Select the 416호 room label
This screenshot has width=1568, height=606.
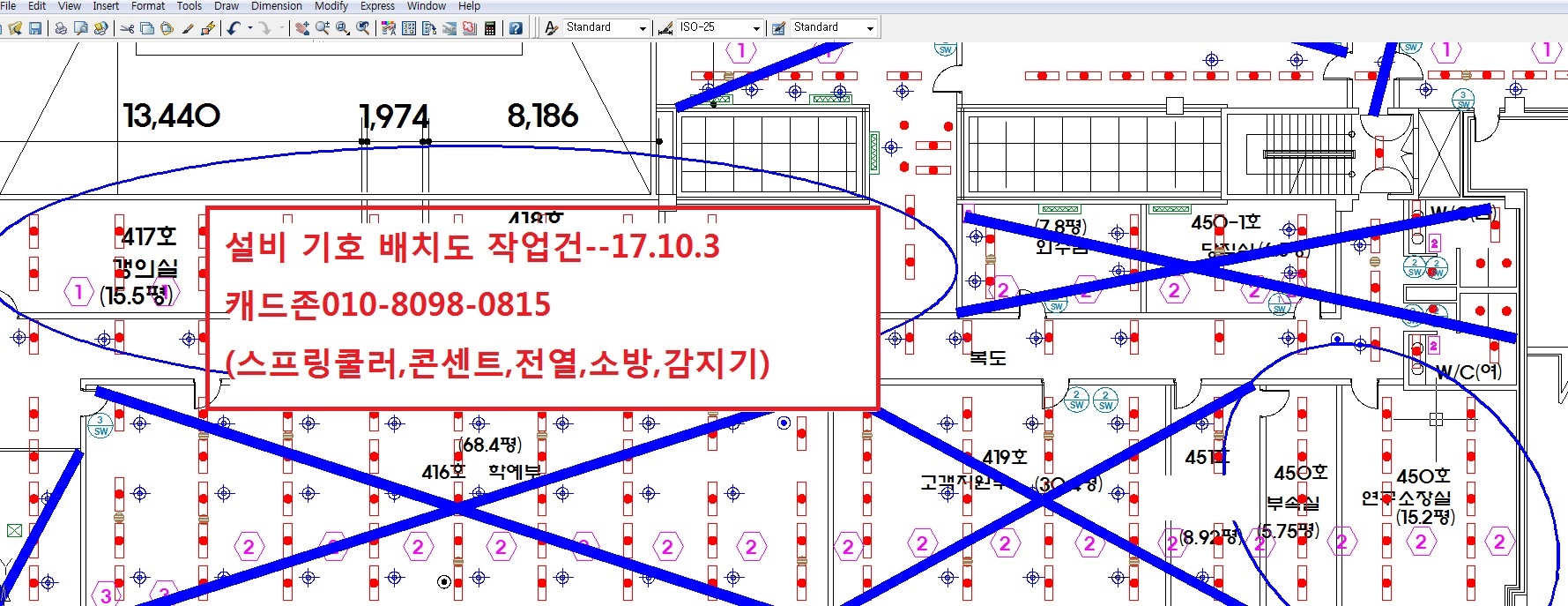(443, 472)
